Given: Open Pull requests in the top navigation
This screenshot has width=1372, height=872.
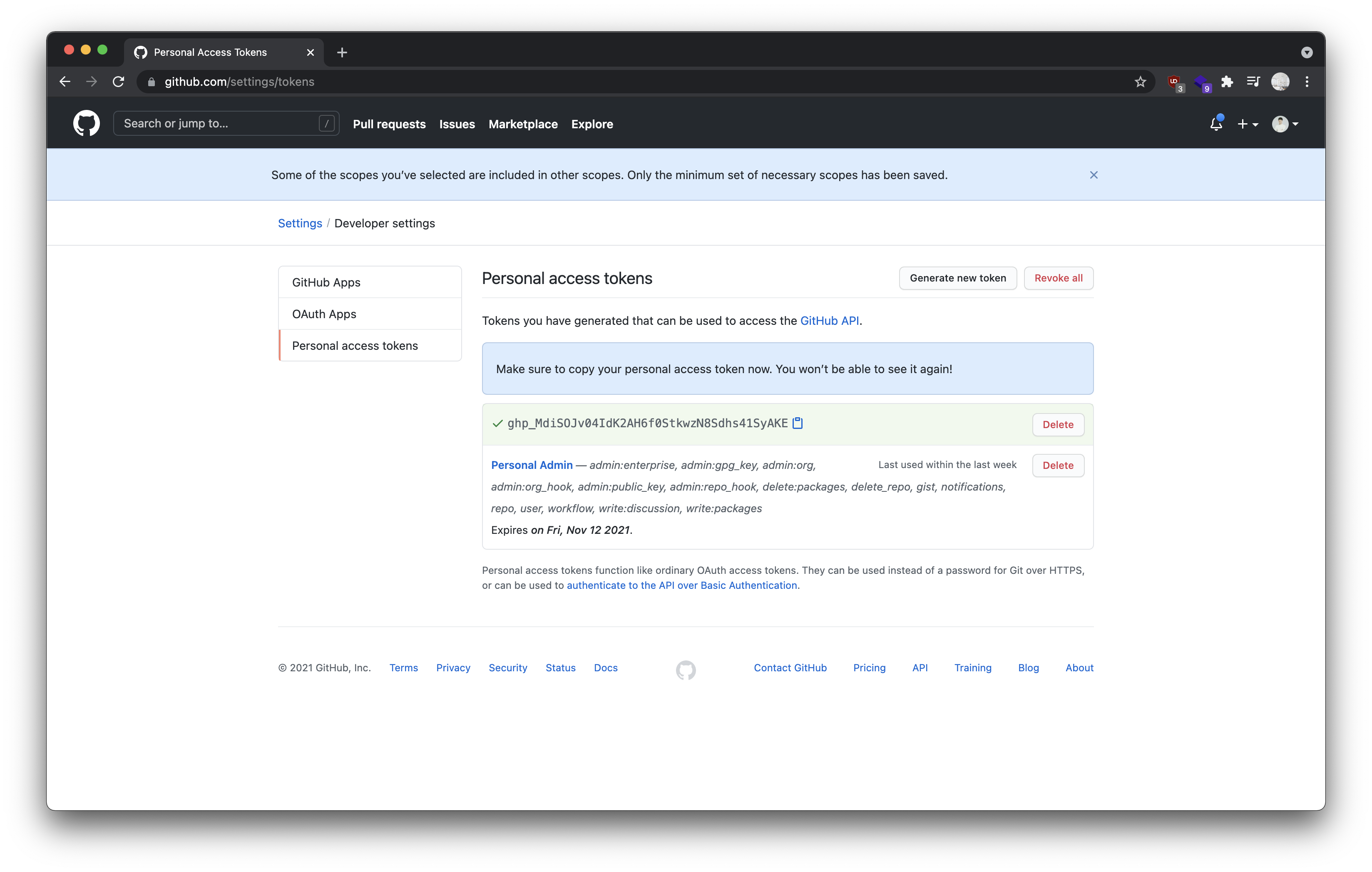Looking at the screenshot, I should [389, 124].
